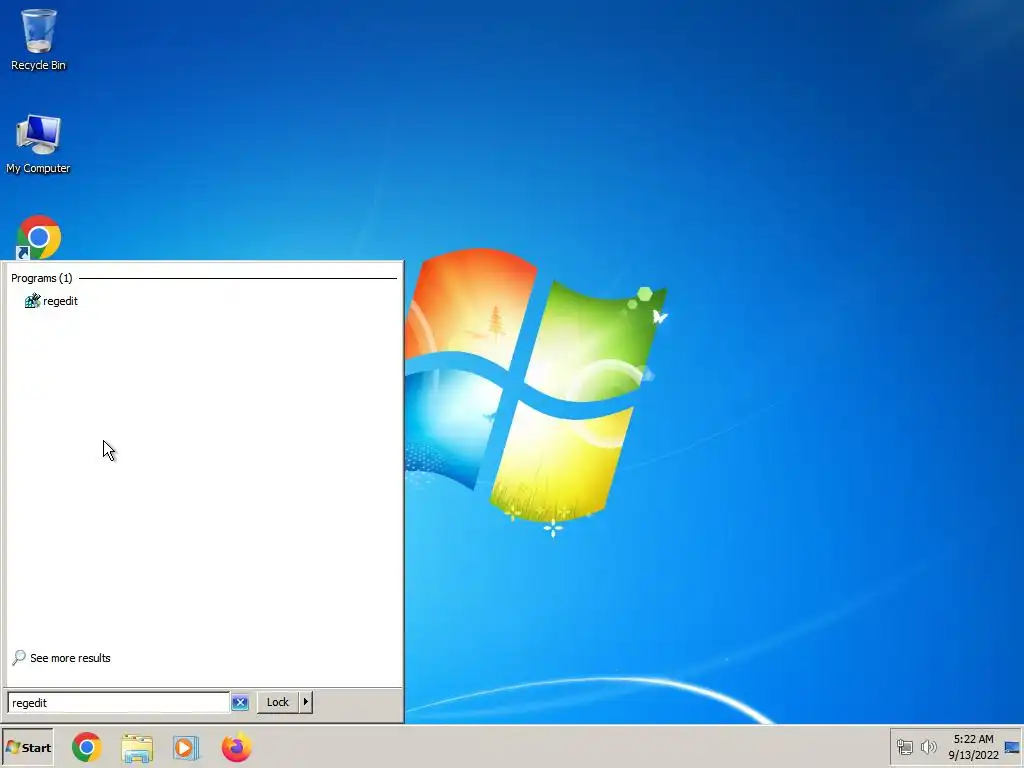Click the Lock button
The image size is (1024, 768).
[x=278, y=702]
